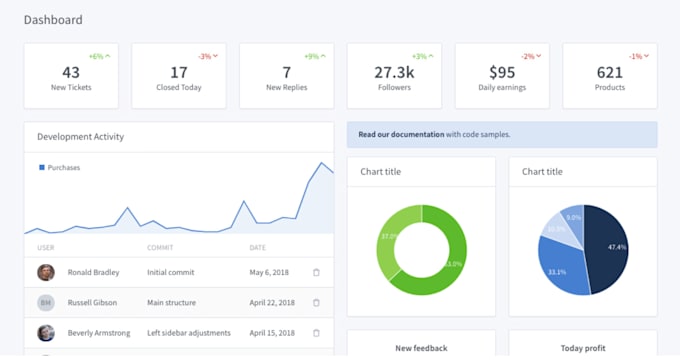Open the 27.3k Followers card

(394, 76)
